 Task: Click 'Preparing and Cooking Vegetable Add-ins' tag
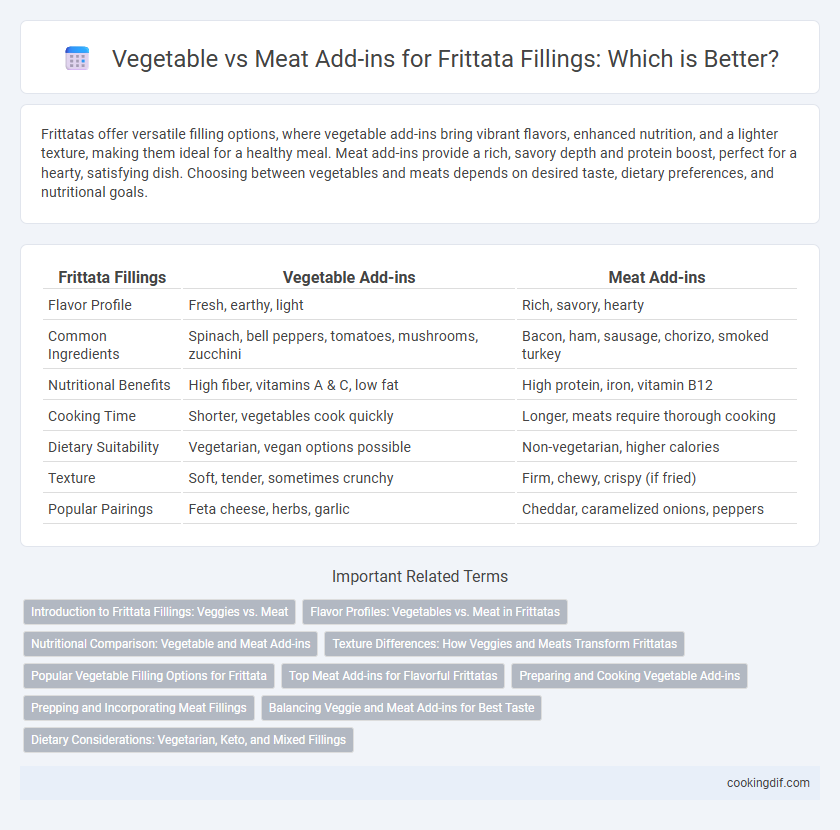629,676
